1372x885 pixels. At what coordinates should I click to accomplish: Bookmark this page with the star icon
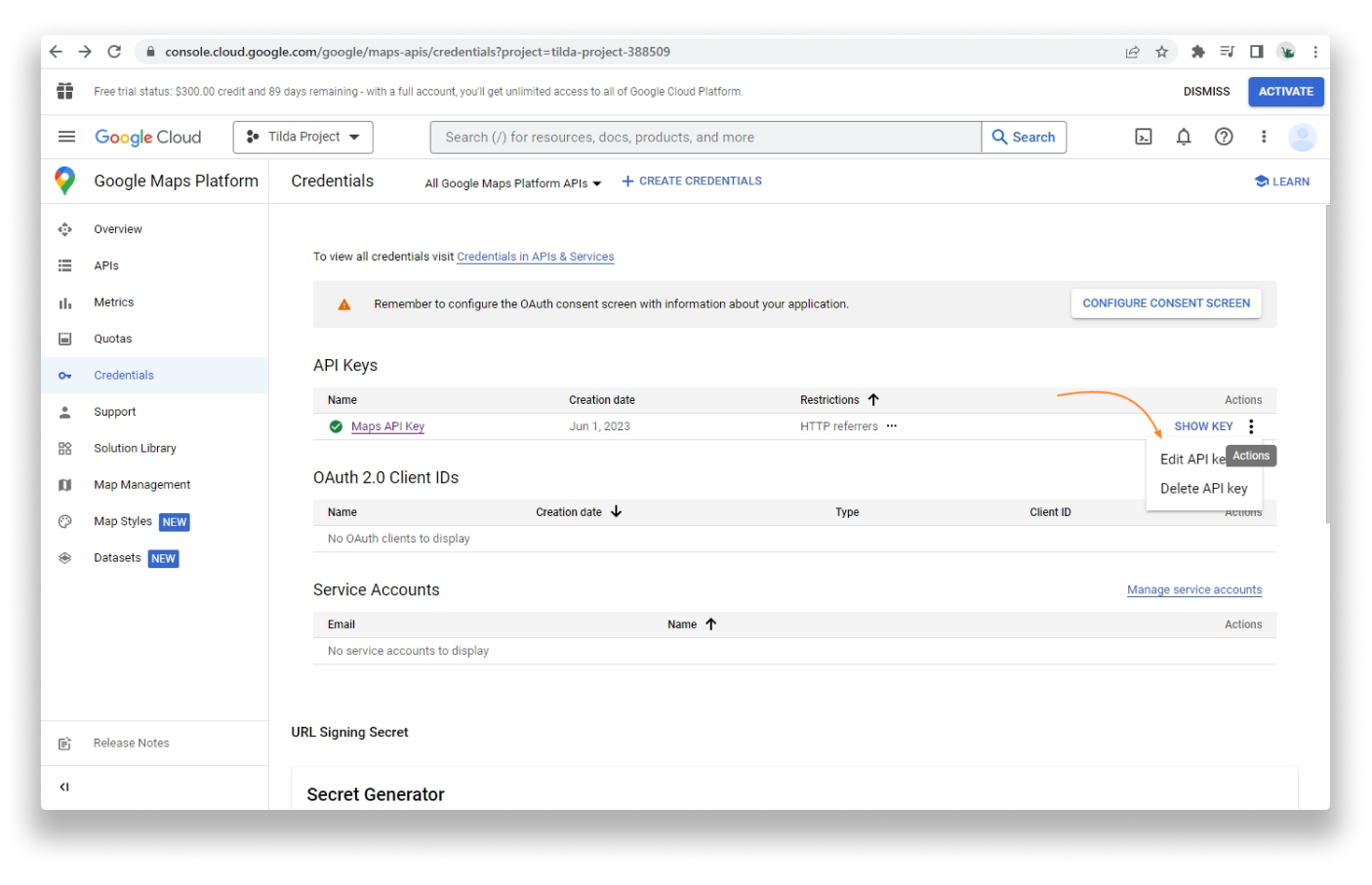point(1161,52)
